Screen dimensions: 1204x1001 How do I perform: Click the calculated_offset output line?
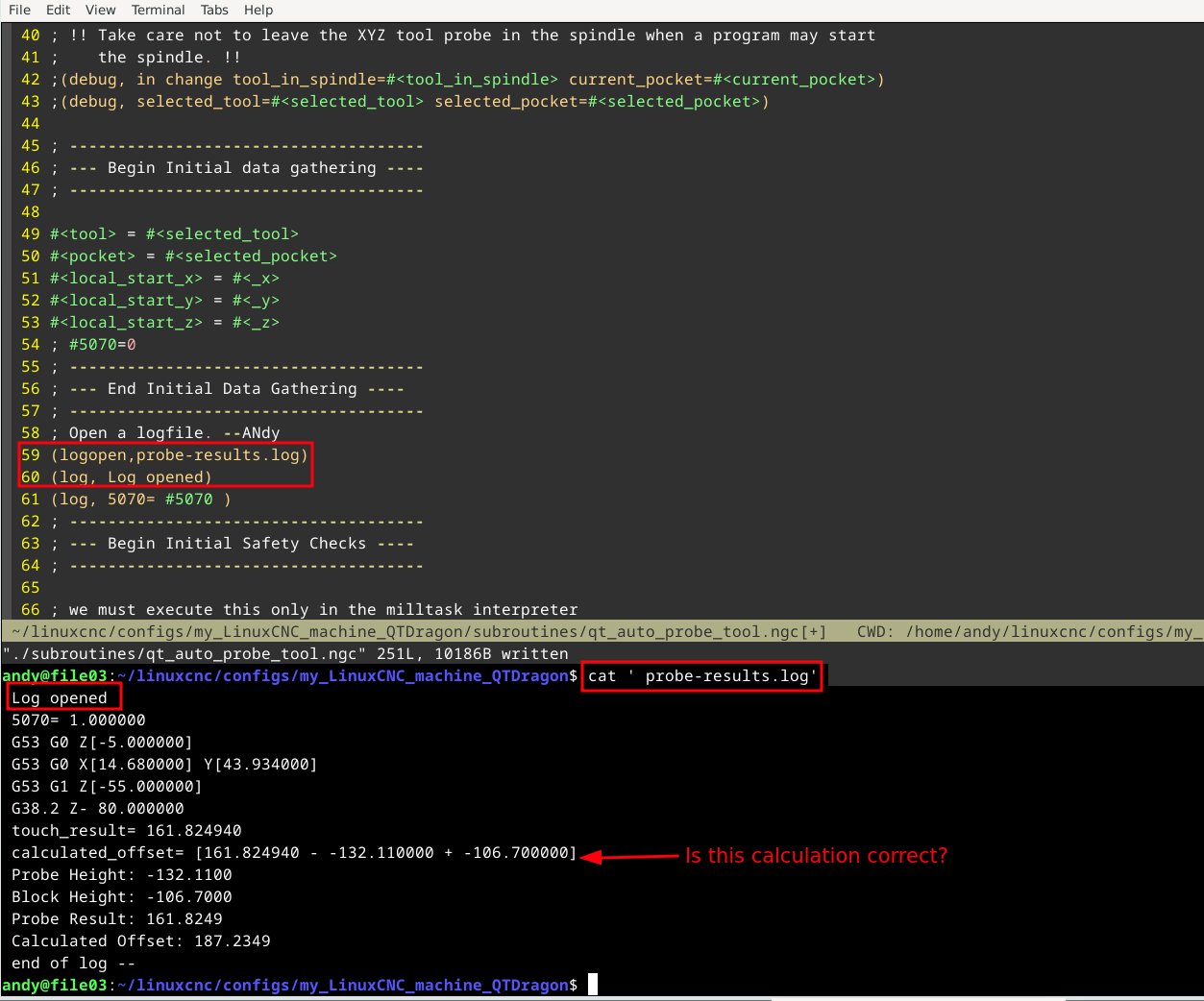click(x=294, y=853)
